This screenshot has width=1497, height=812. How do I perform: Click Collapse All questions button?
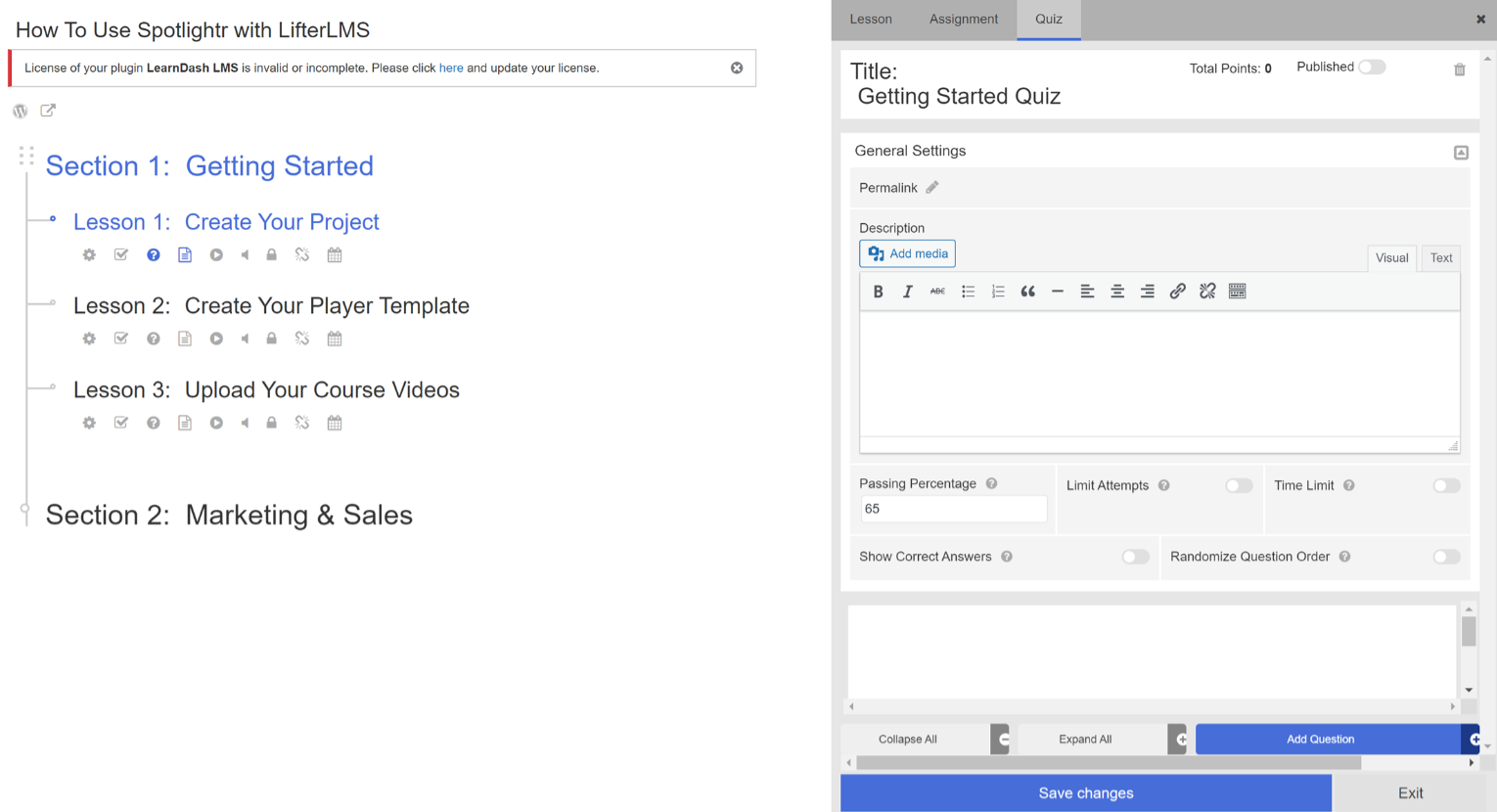coord(925,740)
